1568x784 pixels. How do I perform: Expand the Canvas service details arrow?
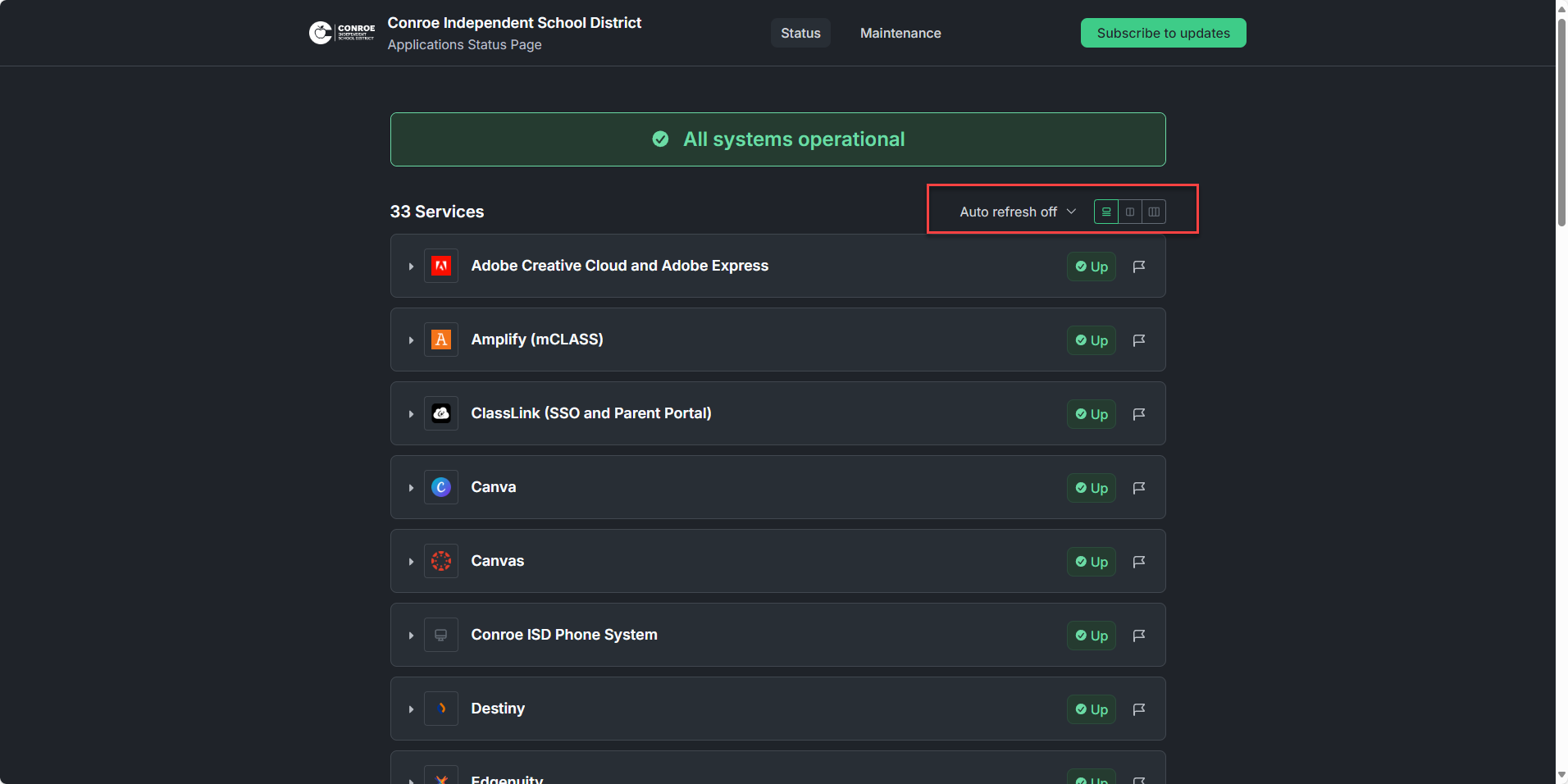click(411, 562)
